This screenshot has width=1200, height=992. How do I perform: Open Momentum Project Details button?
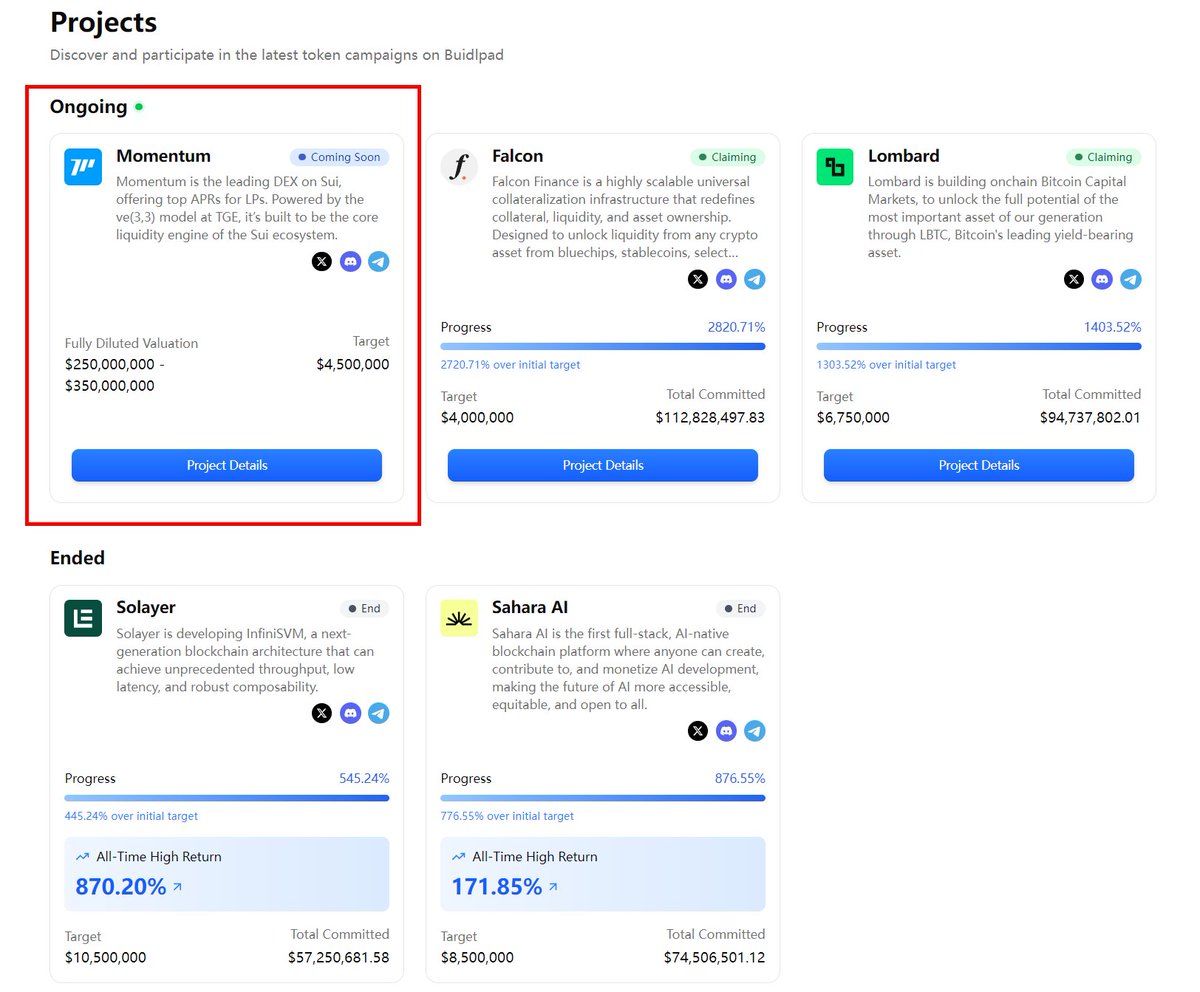pos(227,465)
